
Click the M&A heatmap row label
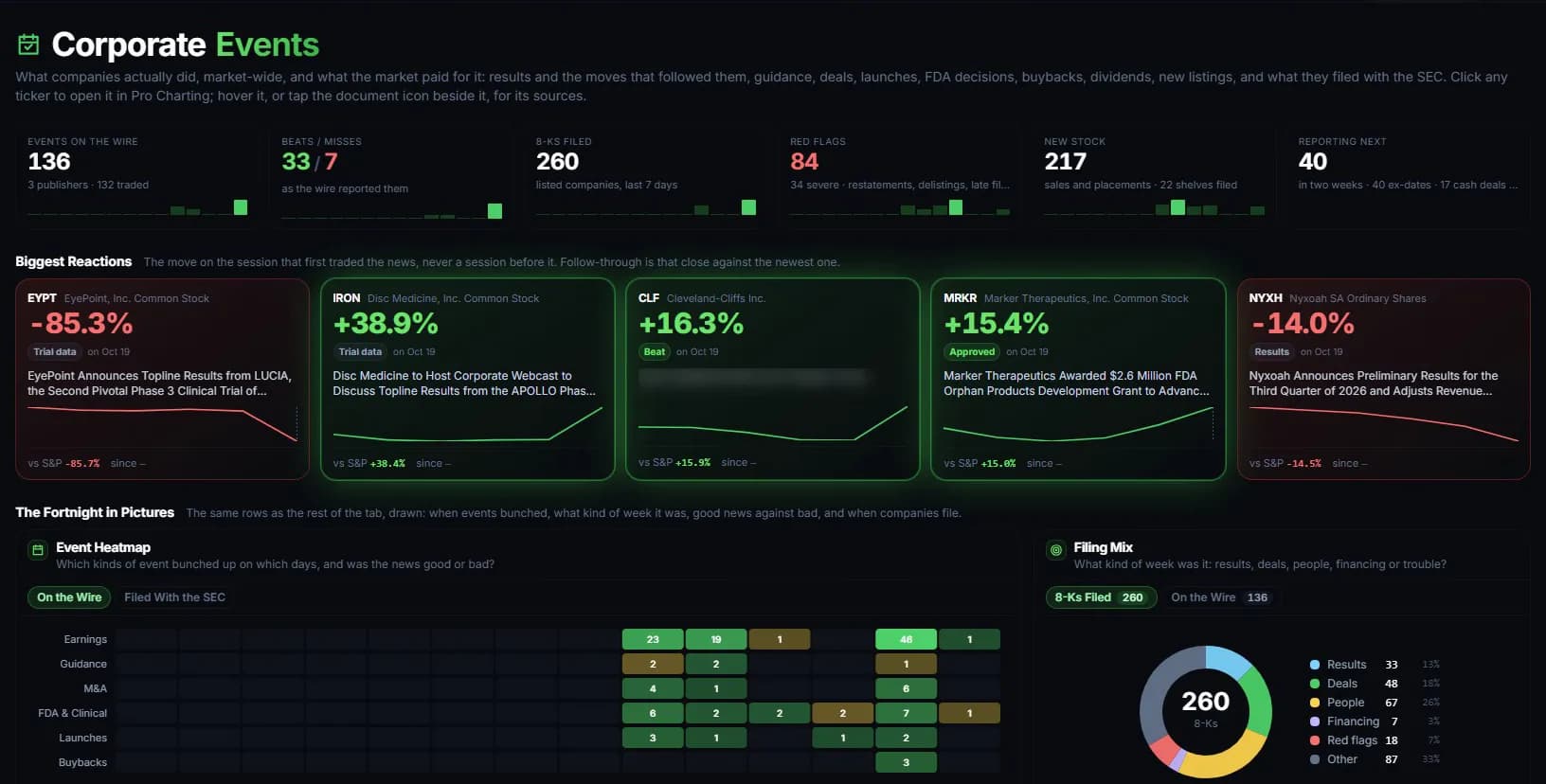pos(95,688)
